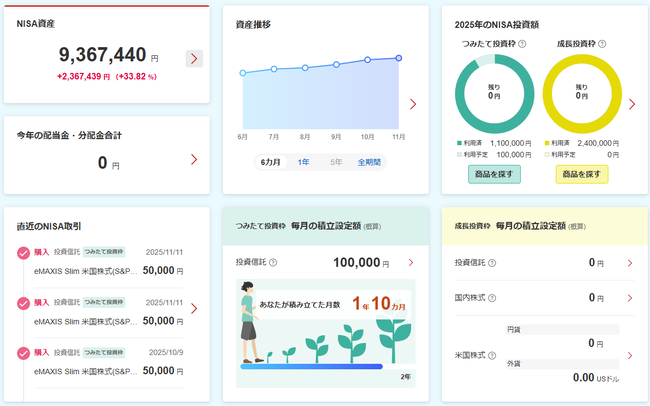Open 2025年のNISA投資額 detail arrow
This screenshot has height=406, width=650.
tap(632, 104)
